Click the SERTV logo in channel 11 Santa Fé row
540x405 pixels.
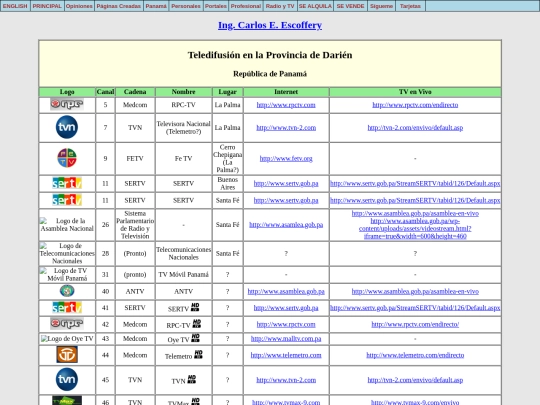(x=67, y=200)
